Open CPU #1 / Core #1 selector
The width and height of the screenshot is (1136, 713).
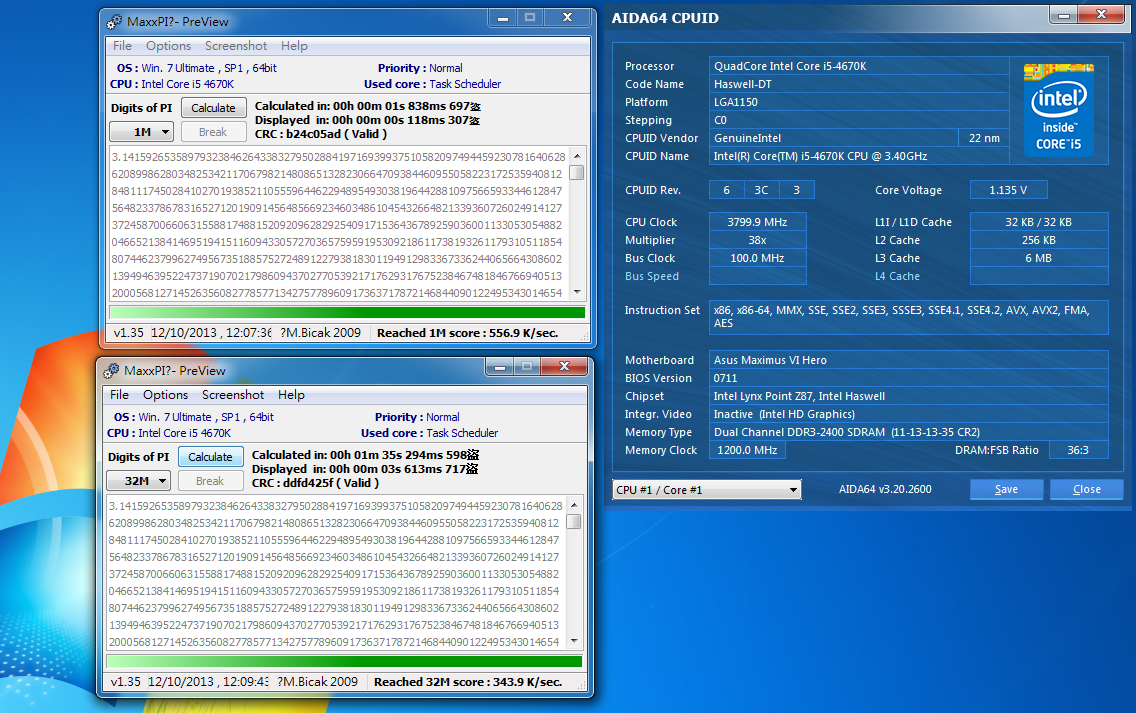point(706,490)
